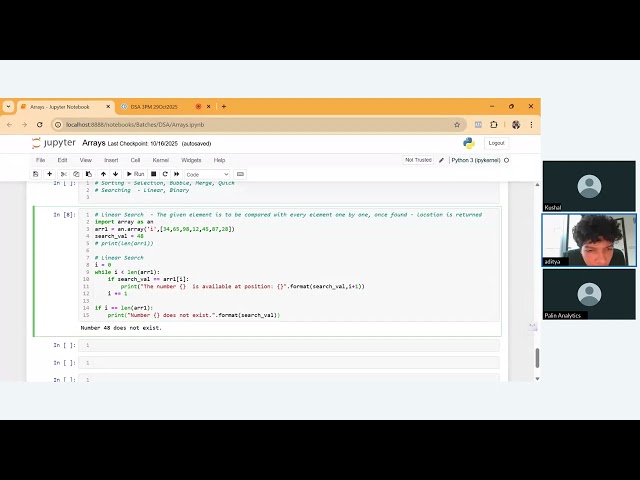Open the Chrome three-dot menu
Screen dimensions: 640x480
coord(531,124)
